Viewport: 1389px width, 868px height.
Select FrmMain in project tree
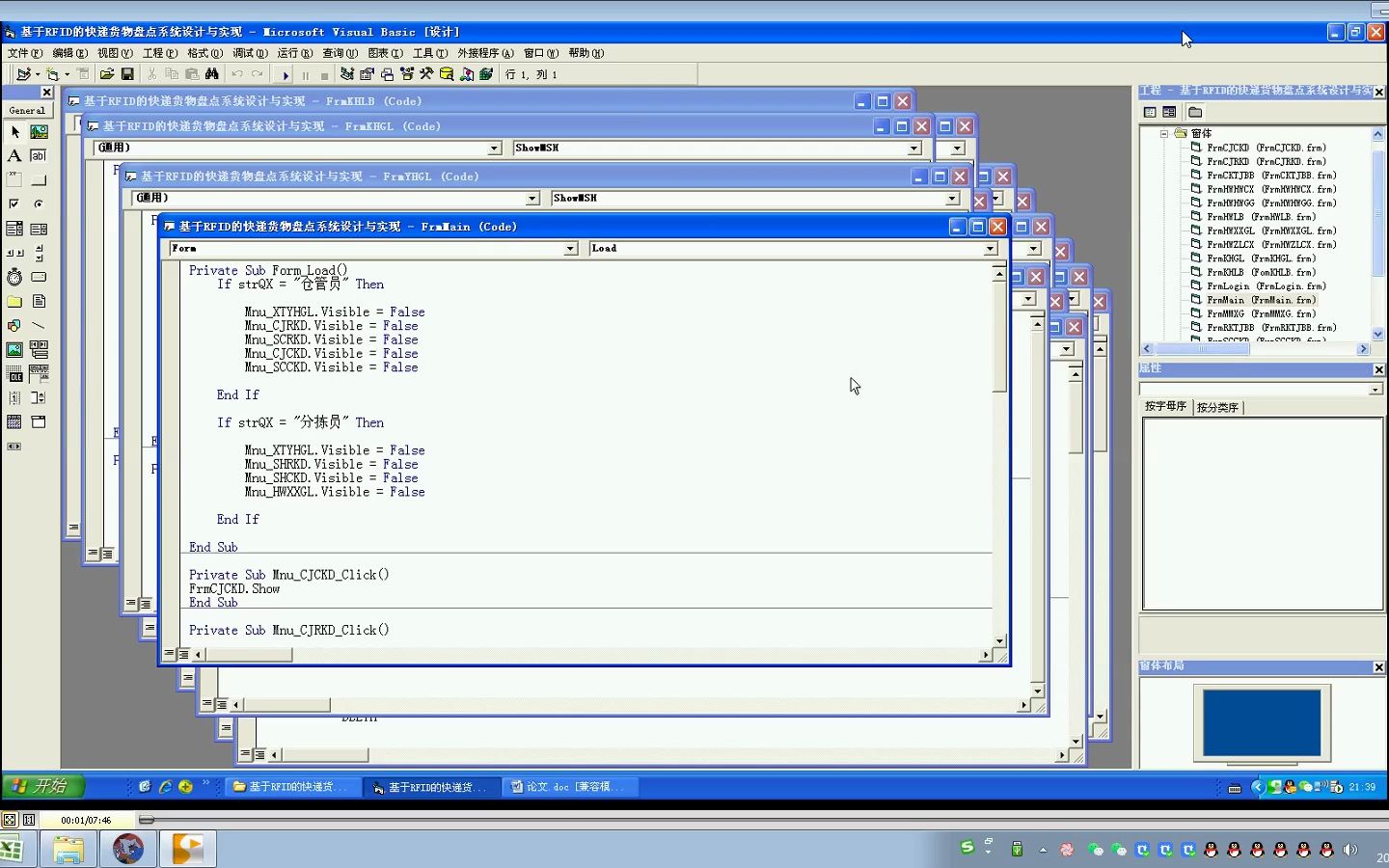1261,300
